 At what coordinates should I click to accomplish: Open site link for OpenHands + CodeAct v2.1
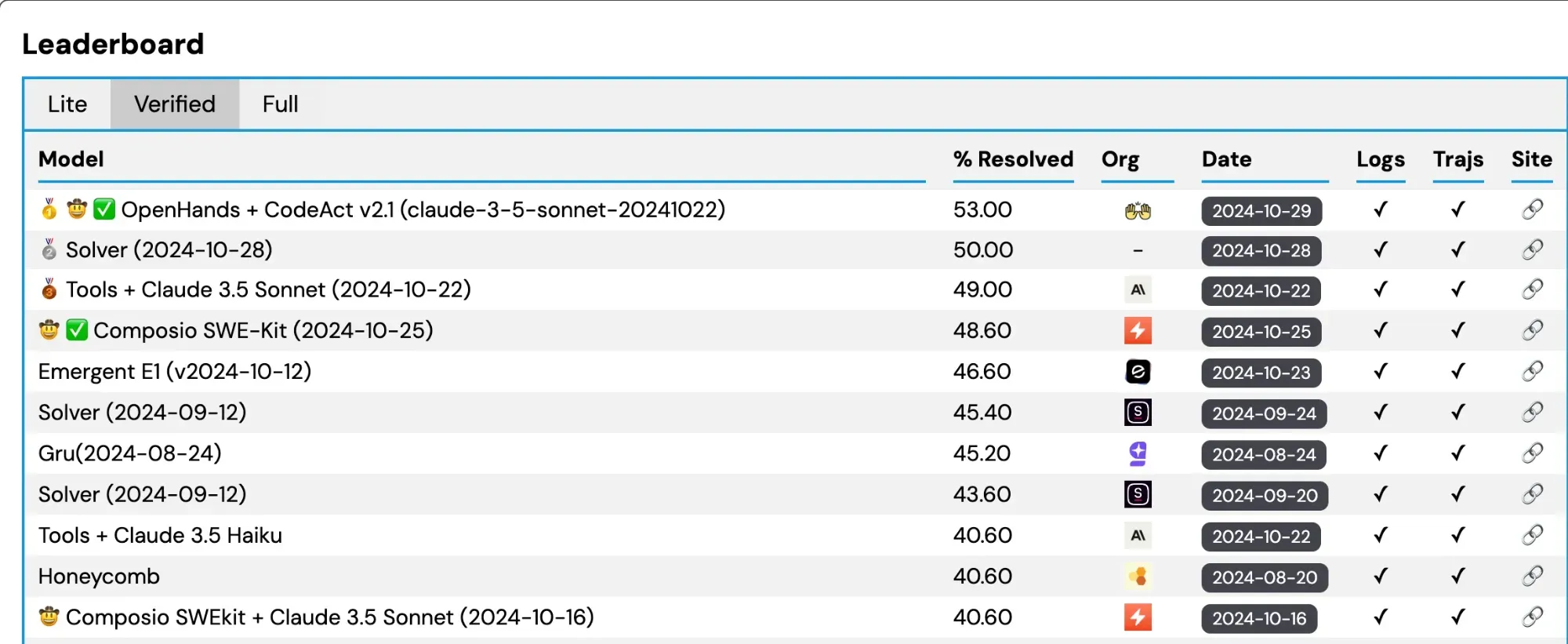(x=1532, y=209)
